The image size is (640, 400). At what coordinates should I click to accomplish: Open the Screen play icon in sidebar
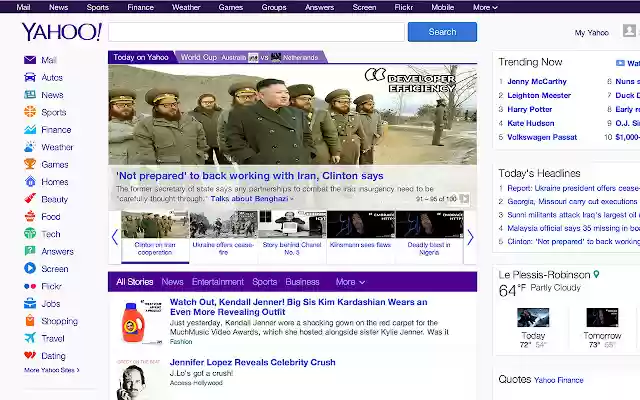(30, 269)
